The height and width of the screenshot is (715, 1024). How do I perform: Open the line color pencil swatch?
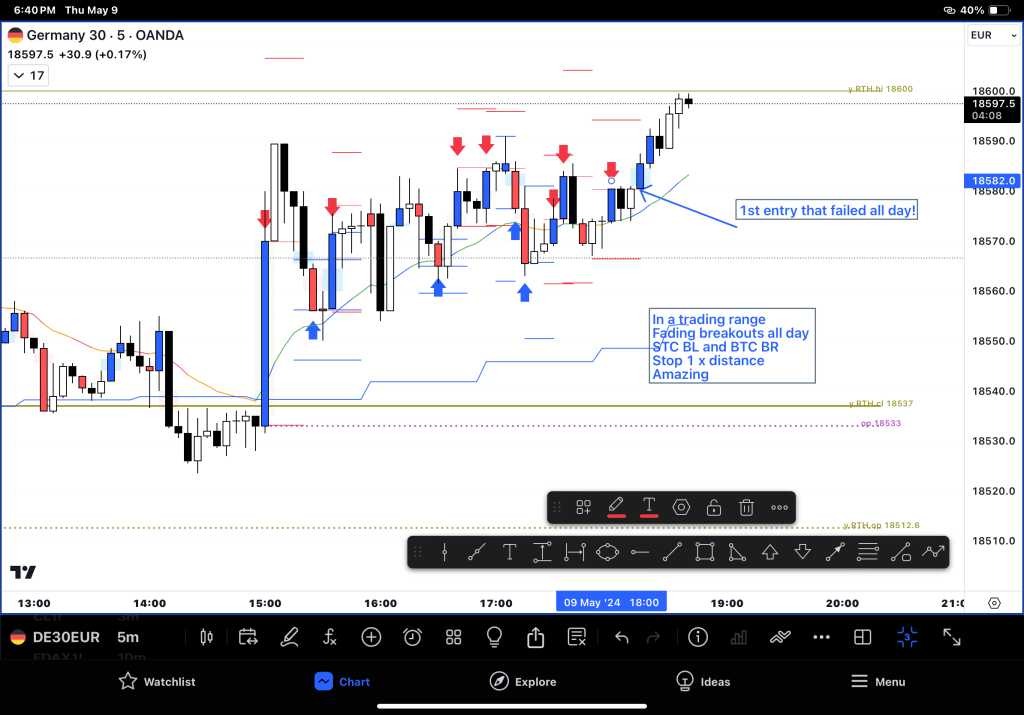pyautogui.click(x=616, y=507)
